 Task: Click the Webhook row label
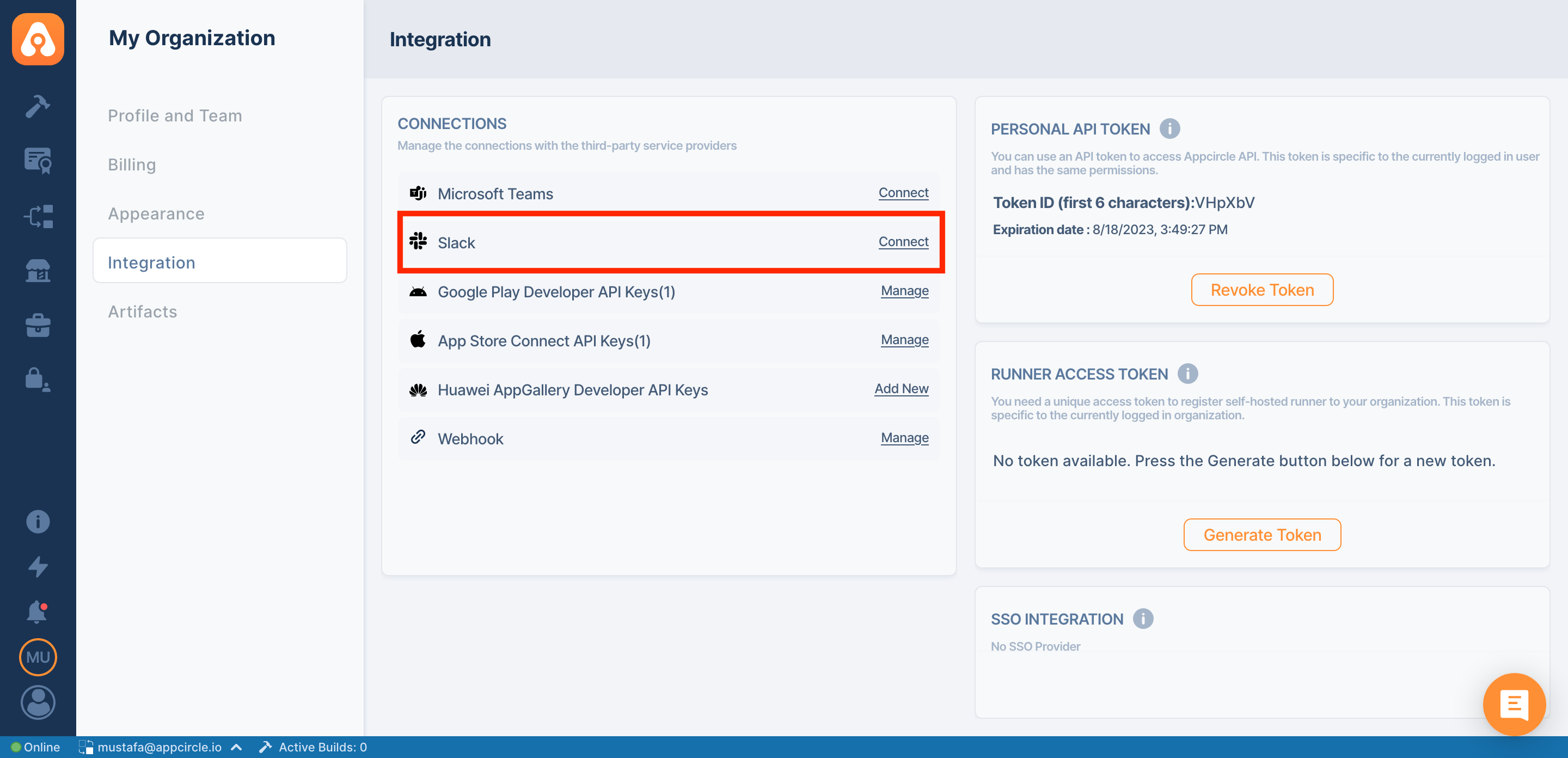click(x=470, y=439)
